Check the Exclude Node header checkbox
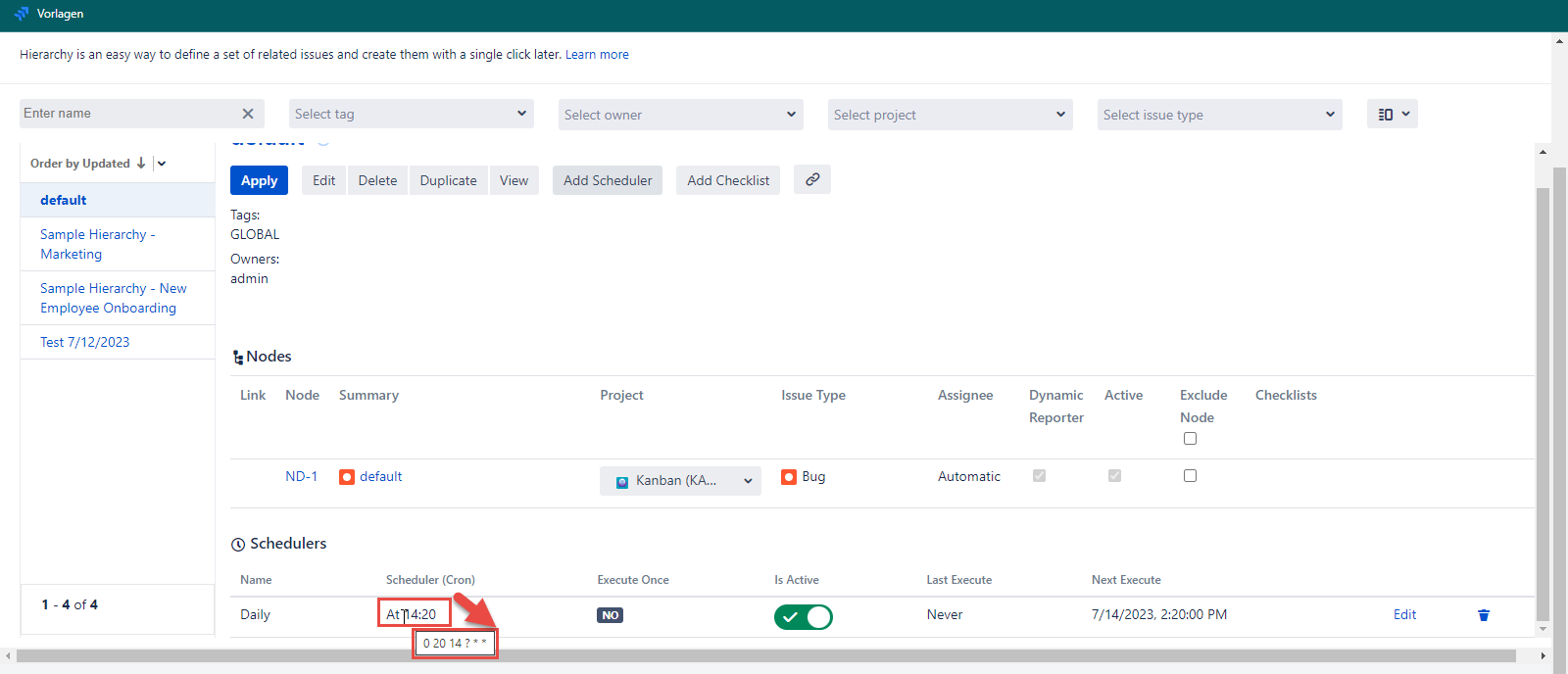This screenshot has width=1568, height=674. (x=1190, y=438)
